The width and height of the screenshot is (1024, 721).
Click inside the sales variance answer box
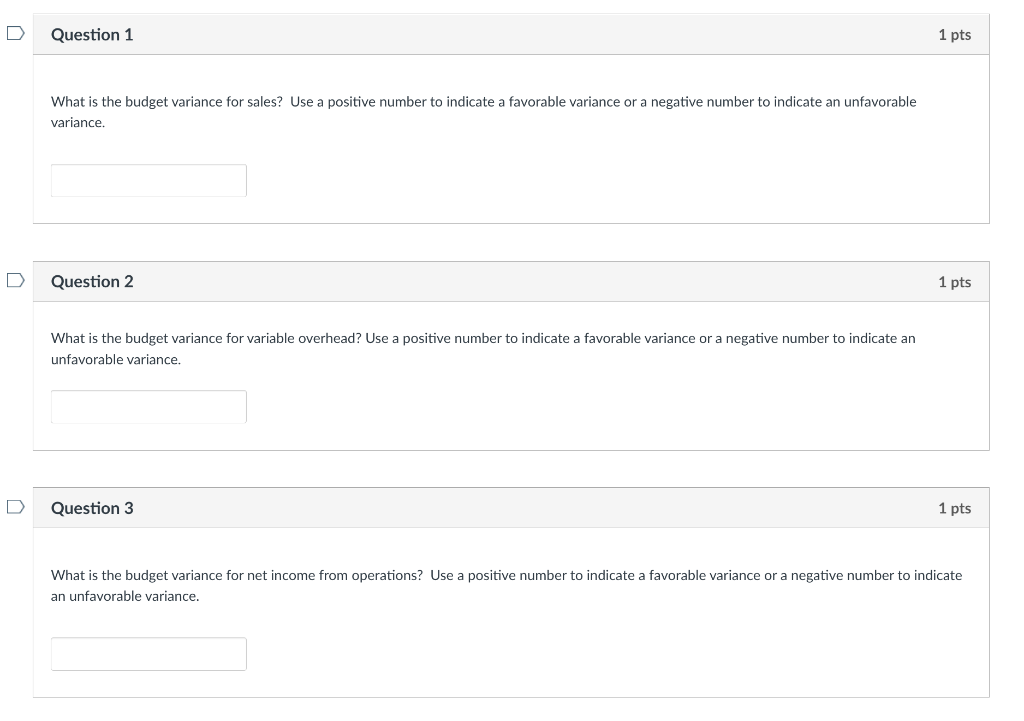[x=149, y=180]
